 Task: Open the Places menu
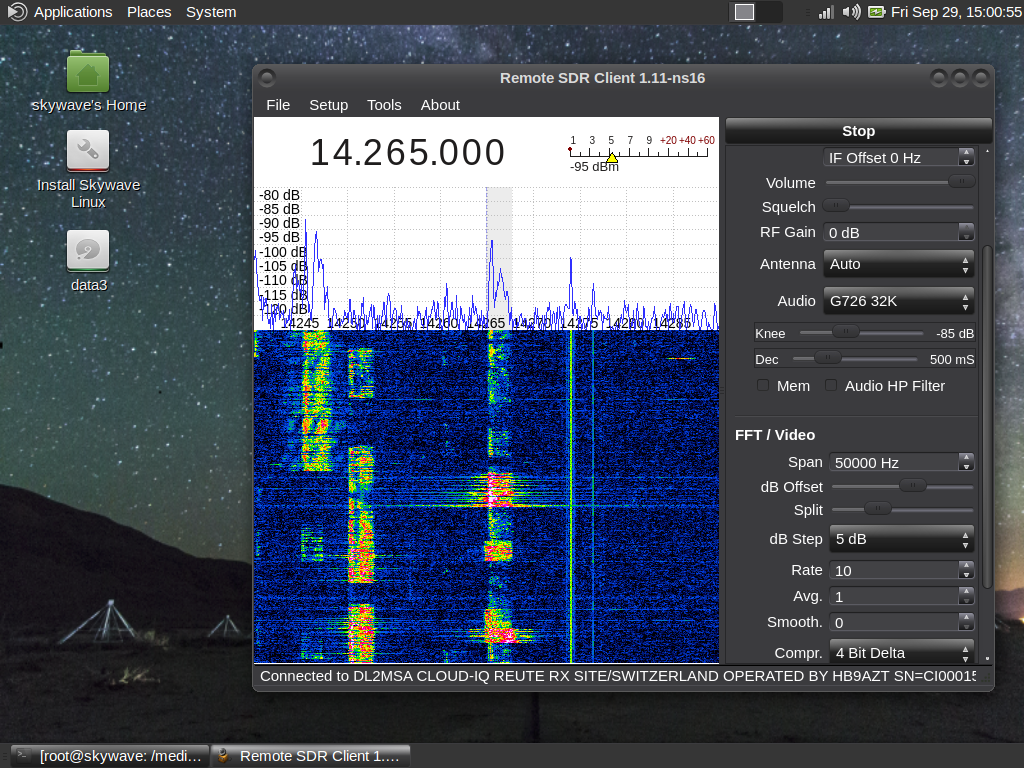tap(149, 12)
